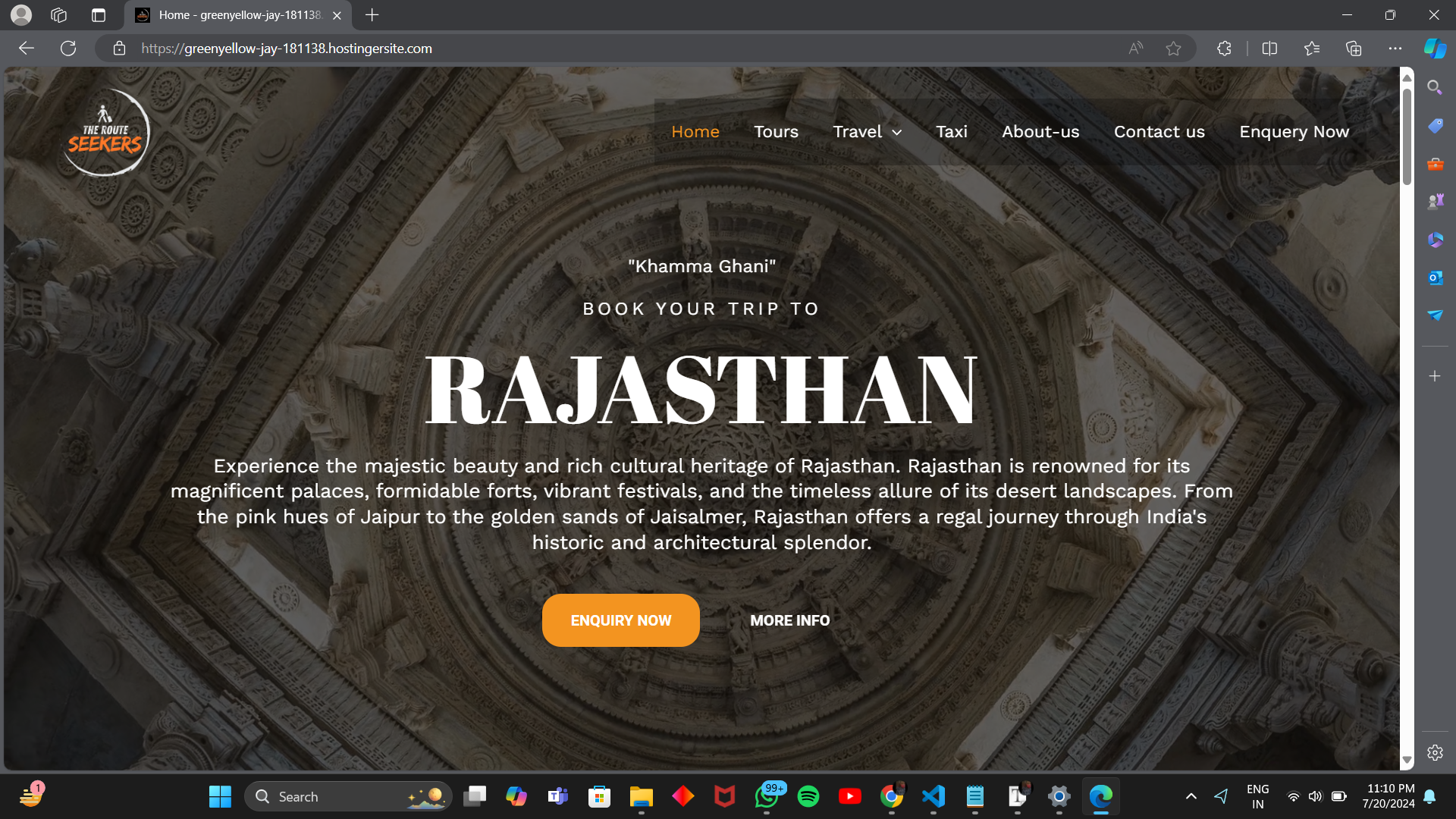Screen dimensions: 1456x819
Task: Open the Extensions puzzle icon in the toolbar
Action: point(1223,48)
